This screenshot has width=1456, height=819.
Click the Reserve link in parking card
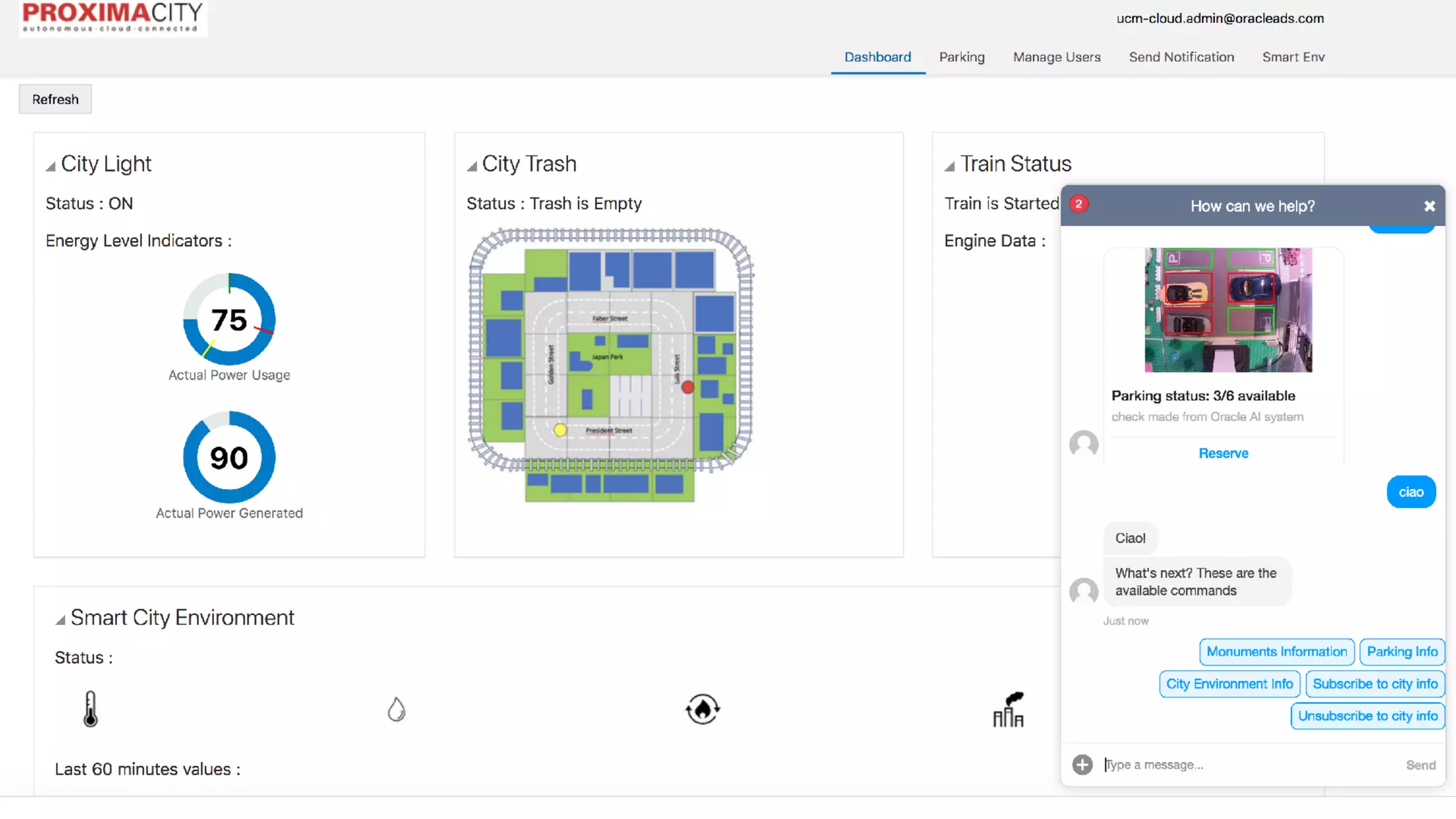[1223, 454]
